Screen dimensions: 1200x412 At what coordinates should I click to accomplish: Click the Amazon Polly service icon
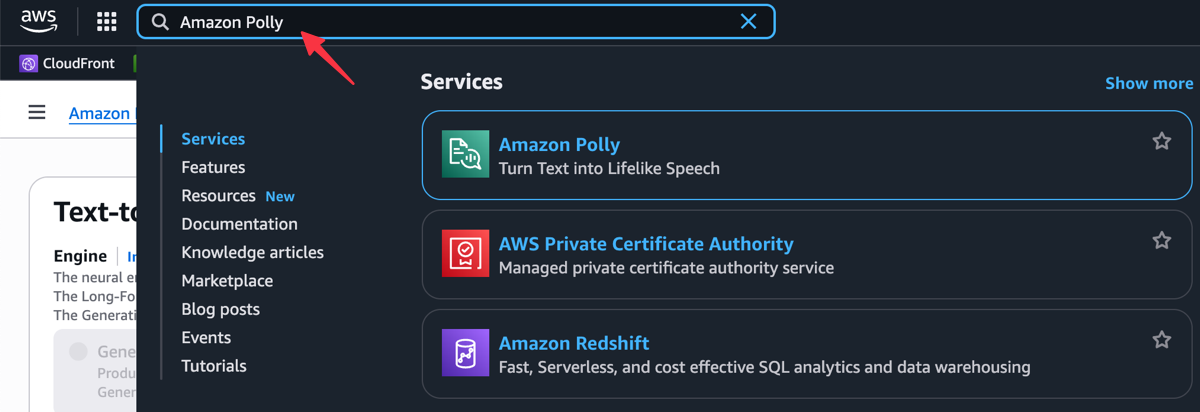click(x=466, y=154)
